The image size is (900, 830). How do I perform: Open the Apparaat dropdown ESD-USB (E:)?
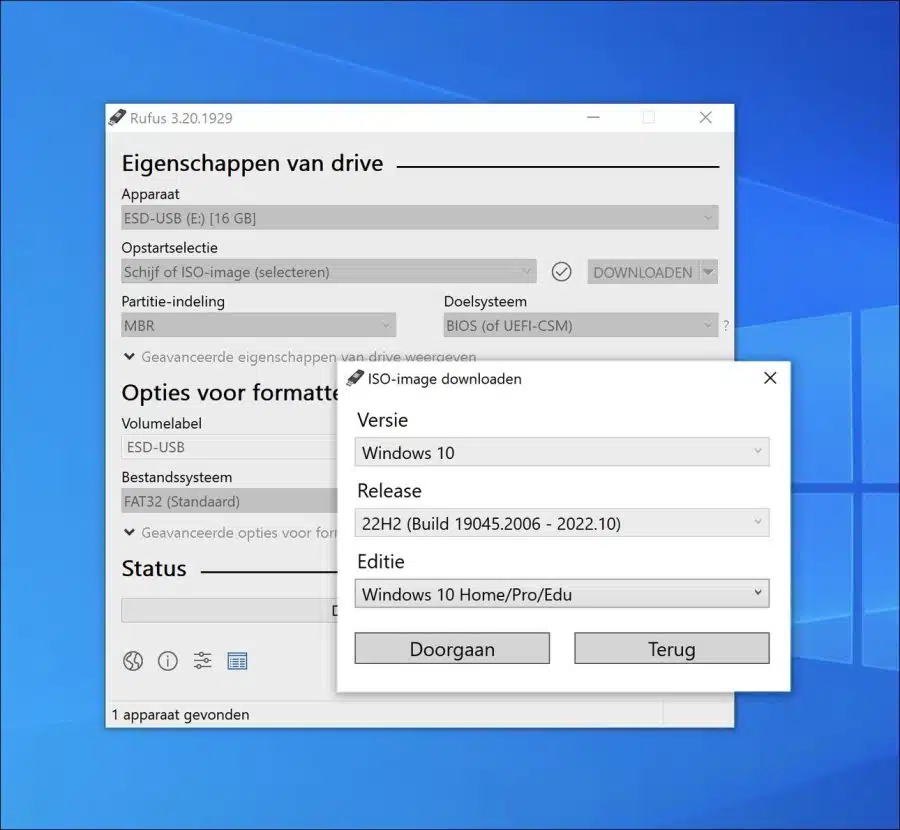point(420,218)
